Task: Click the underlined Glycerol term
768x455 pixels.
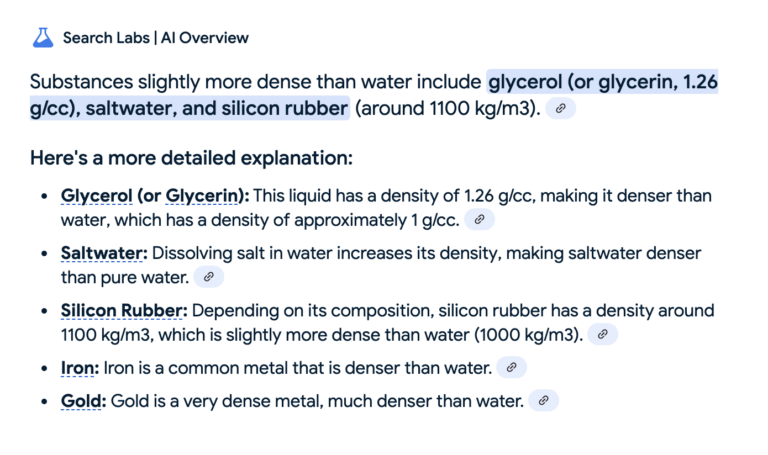Action: [96, 196]
